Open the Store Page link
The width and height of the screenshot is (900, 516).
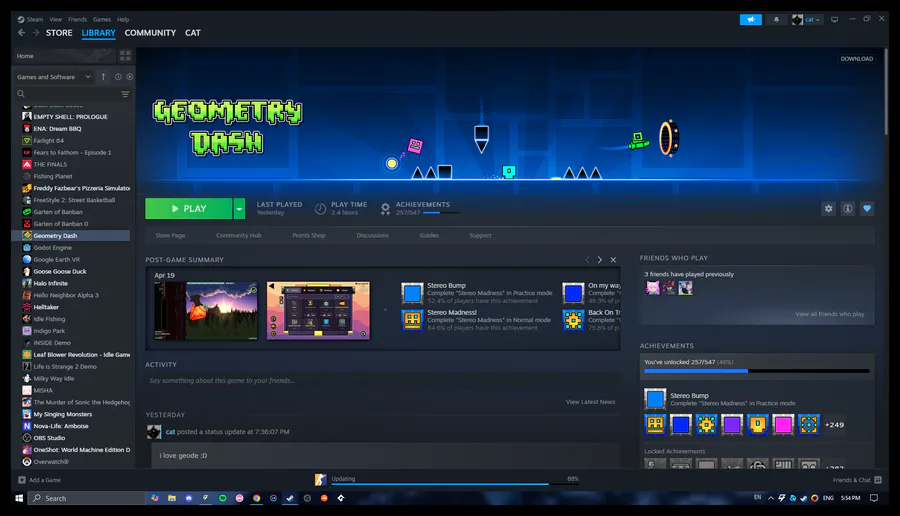(170, 235)
